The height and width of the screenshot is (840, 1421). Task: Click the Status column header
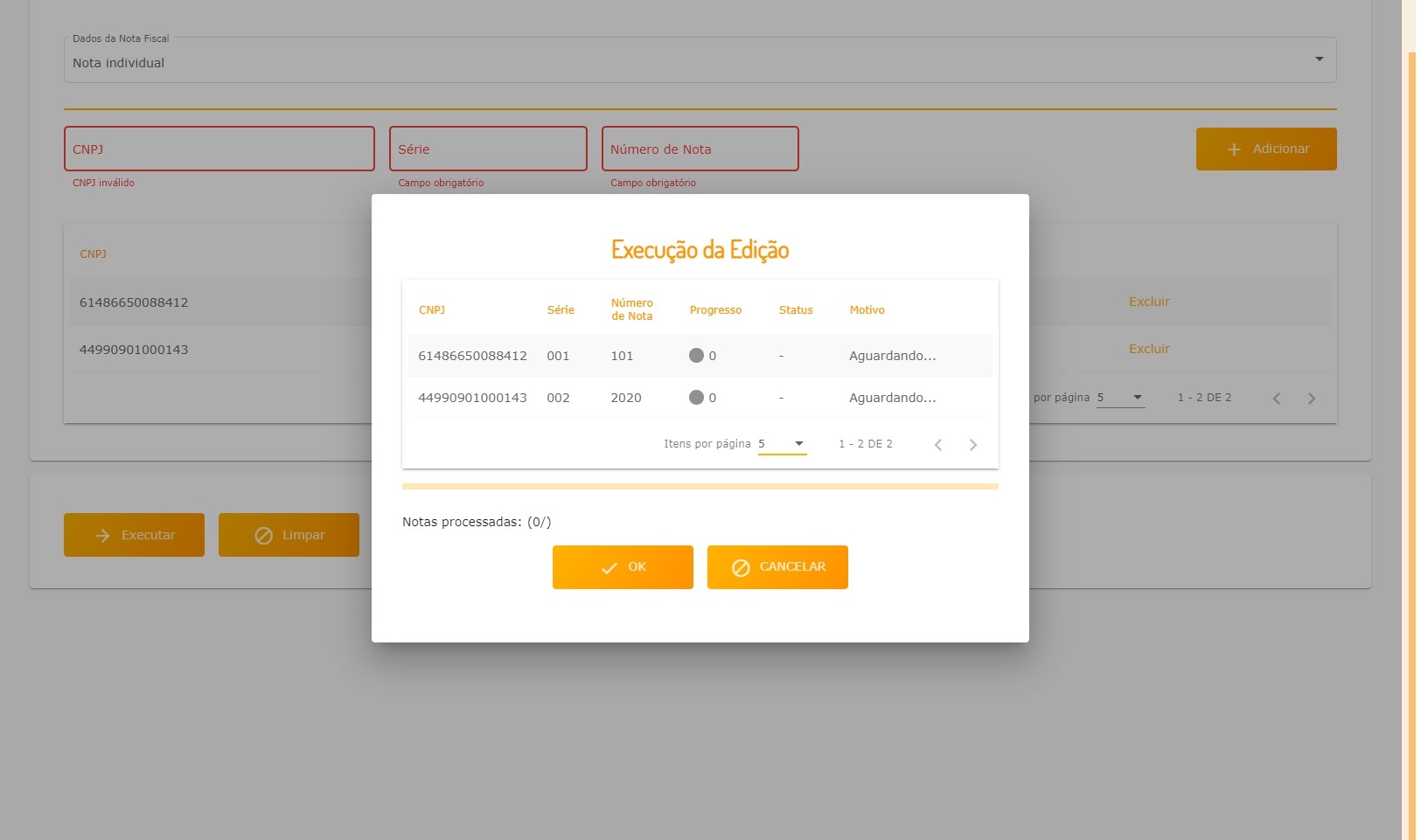click(796, 310)
